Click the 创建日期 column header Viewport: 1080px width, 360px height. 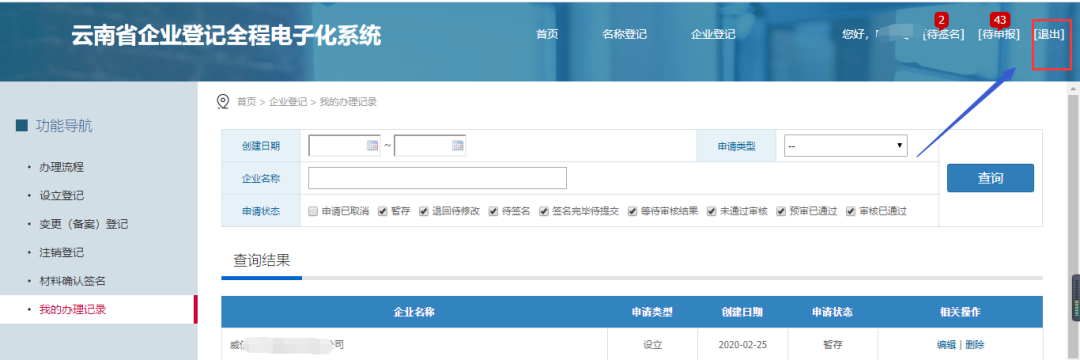[742, 313]
